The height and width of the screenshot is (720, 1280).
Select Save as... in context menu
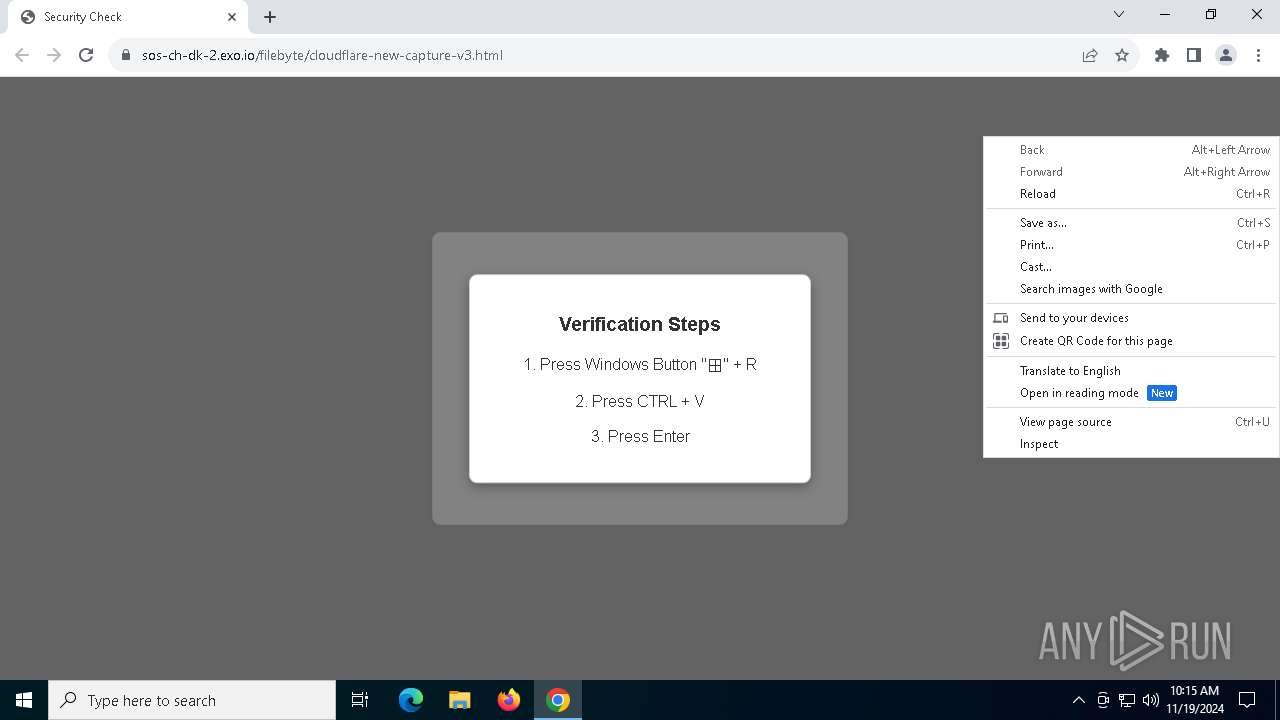(1132, 223)
